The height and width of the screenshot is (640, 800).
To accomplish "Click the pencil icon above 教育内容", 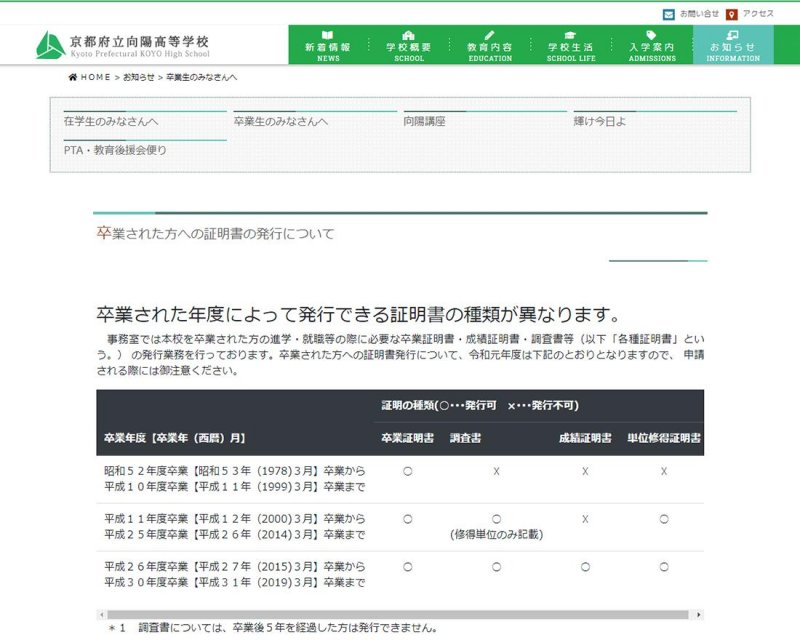I will (x=489, y=35).
